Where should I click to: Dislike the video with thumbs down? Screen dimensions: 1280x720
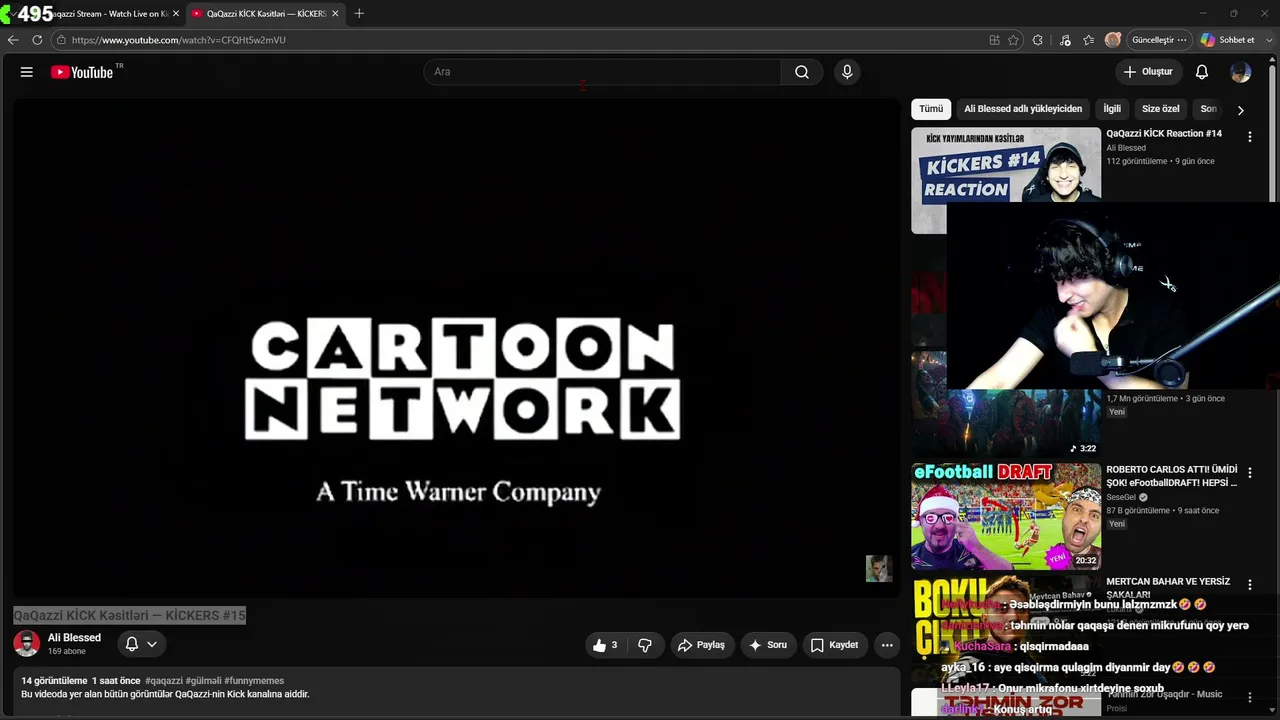(645, 645)
